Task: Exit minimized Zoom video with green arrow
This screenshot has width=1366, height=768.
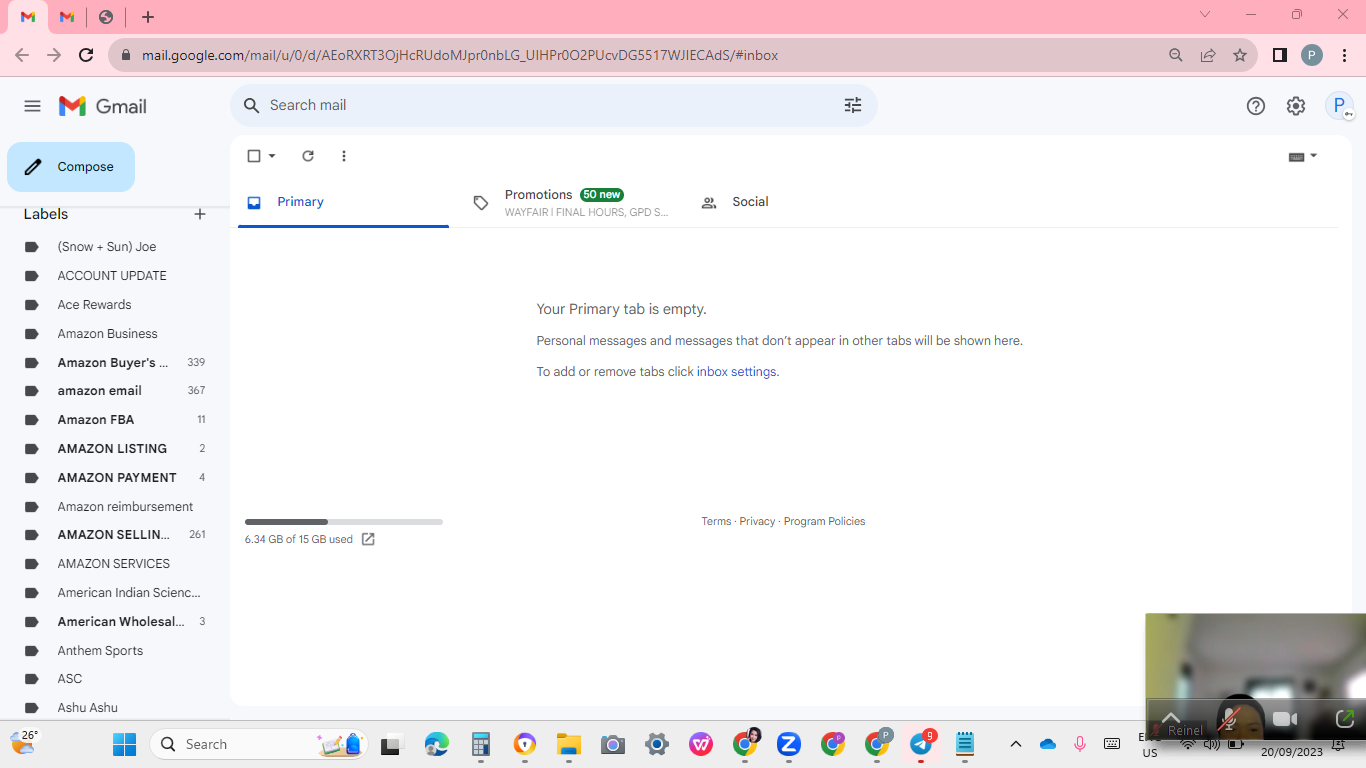Action: (1344, 718)
